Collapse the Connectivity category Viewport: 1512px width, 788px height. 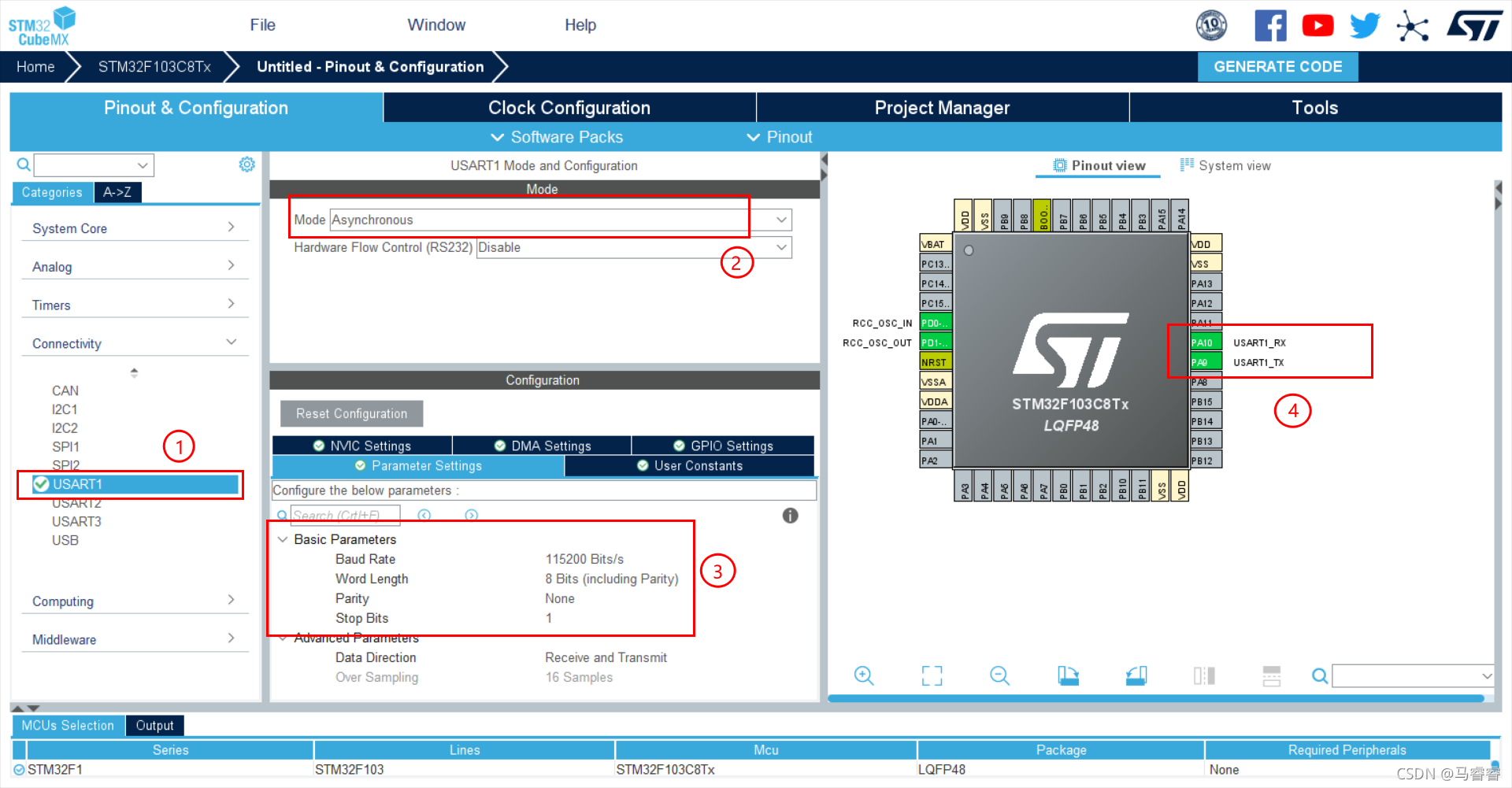coord(134,343)
